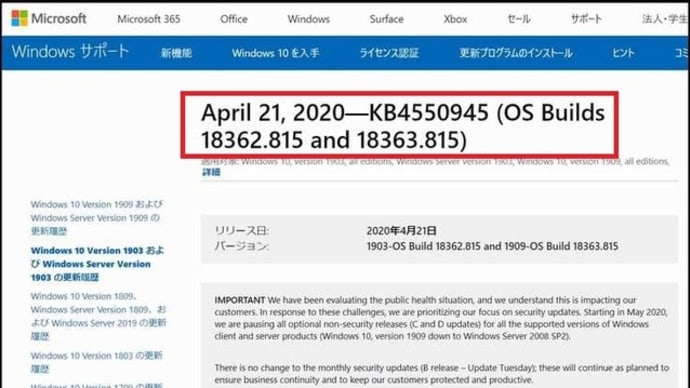
Task: Click the paragraph starting 'There is no change'
Action: [x=442, y=373]
